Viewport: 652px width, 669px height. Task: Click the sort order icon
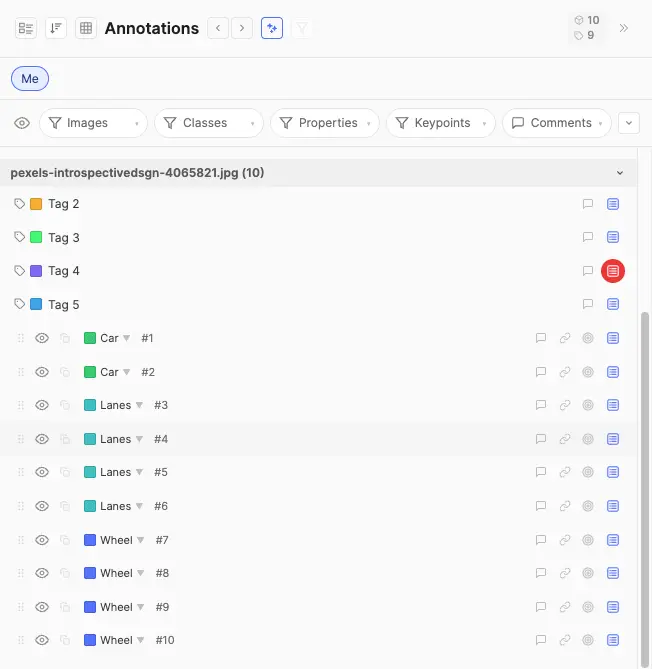pos(56,28)
